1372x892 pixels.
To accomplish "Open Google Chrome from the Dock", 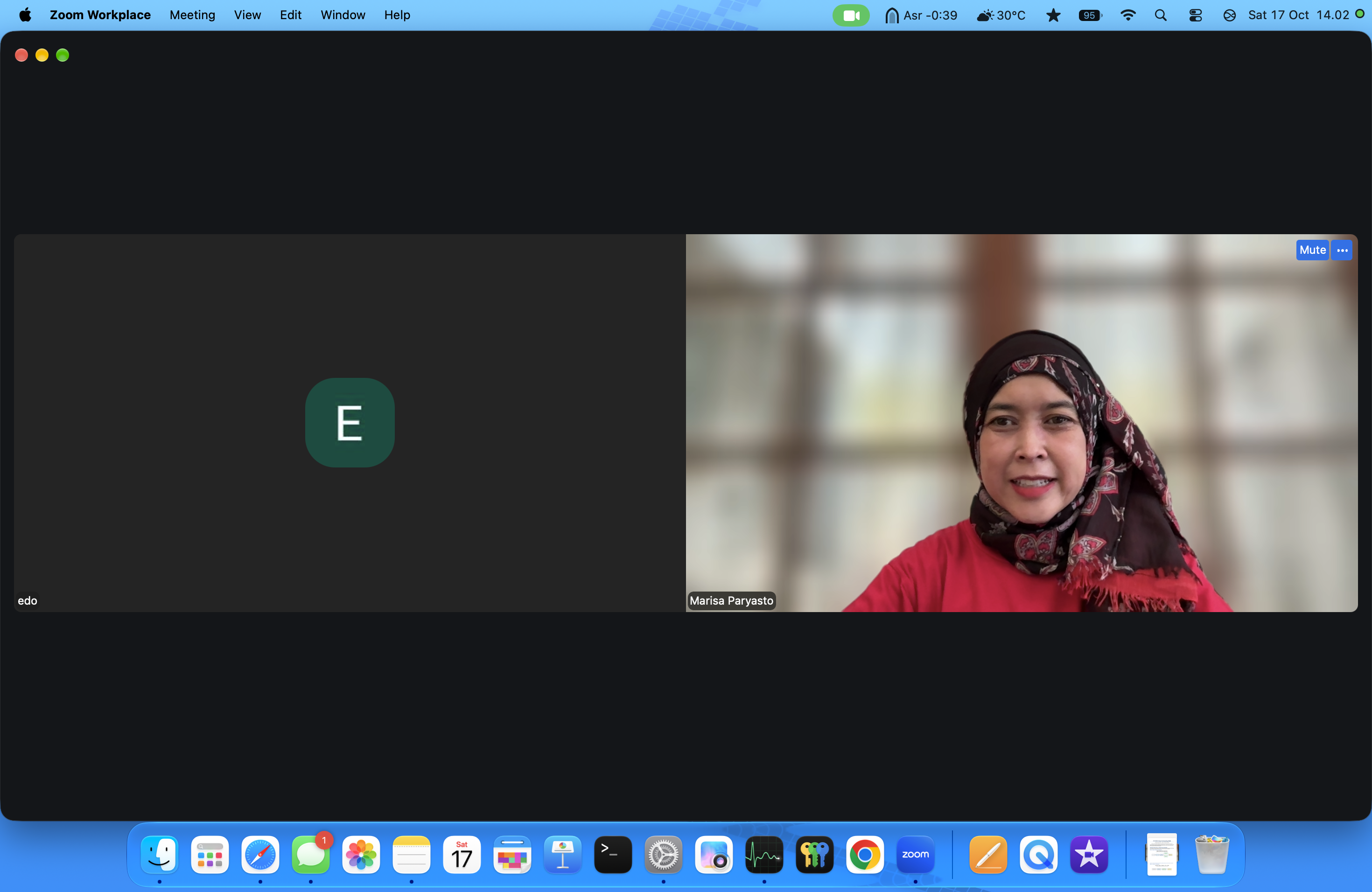I will 865,854.
